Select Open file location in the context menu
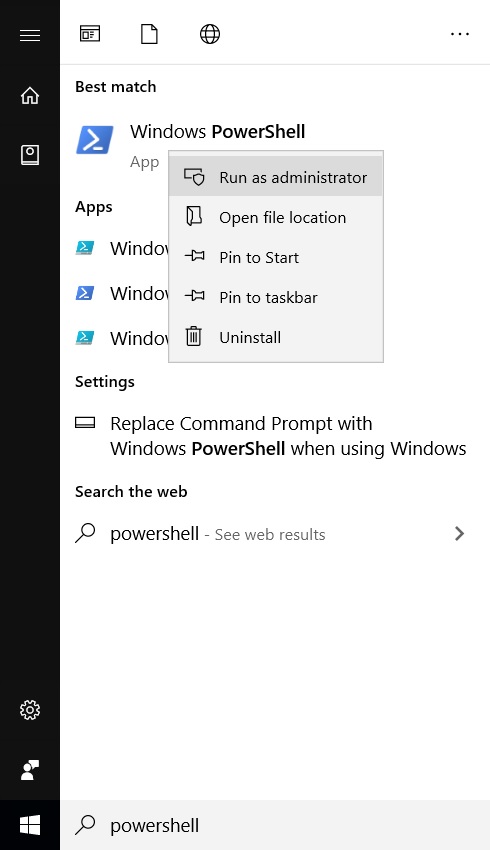The width and height of the screenshot is (490, 850). pyautogui.click(x=276, y=217)
